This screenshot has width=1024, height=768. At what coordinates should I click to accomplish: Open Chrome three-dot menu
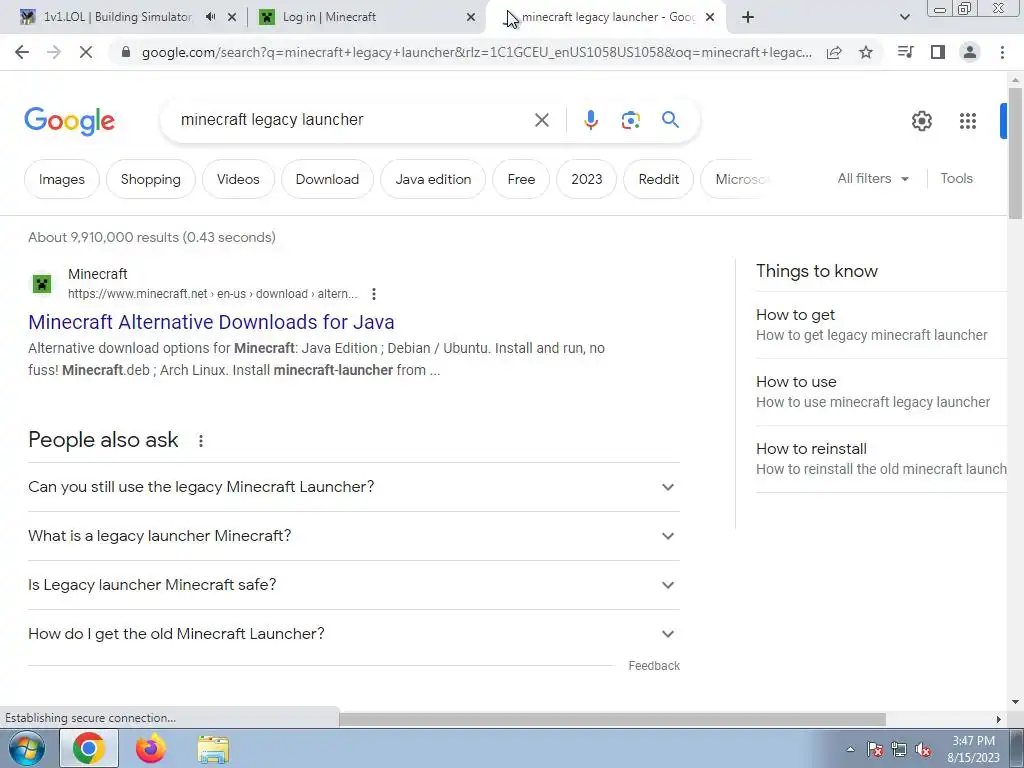(x=1002, y=52)
